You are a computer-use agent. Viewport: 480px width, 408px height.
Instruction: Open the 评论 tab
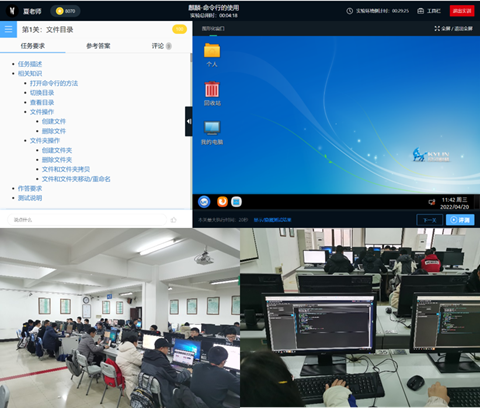tap(161, 46)
